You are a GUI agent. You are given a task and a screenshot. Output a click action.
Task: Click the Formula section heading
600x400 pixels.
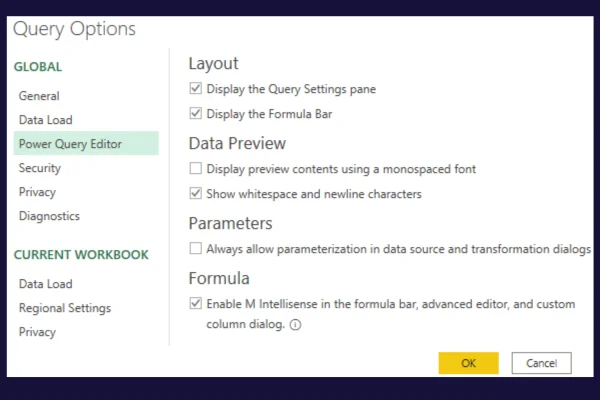click(219, 278)
